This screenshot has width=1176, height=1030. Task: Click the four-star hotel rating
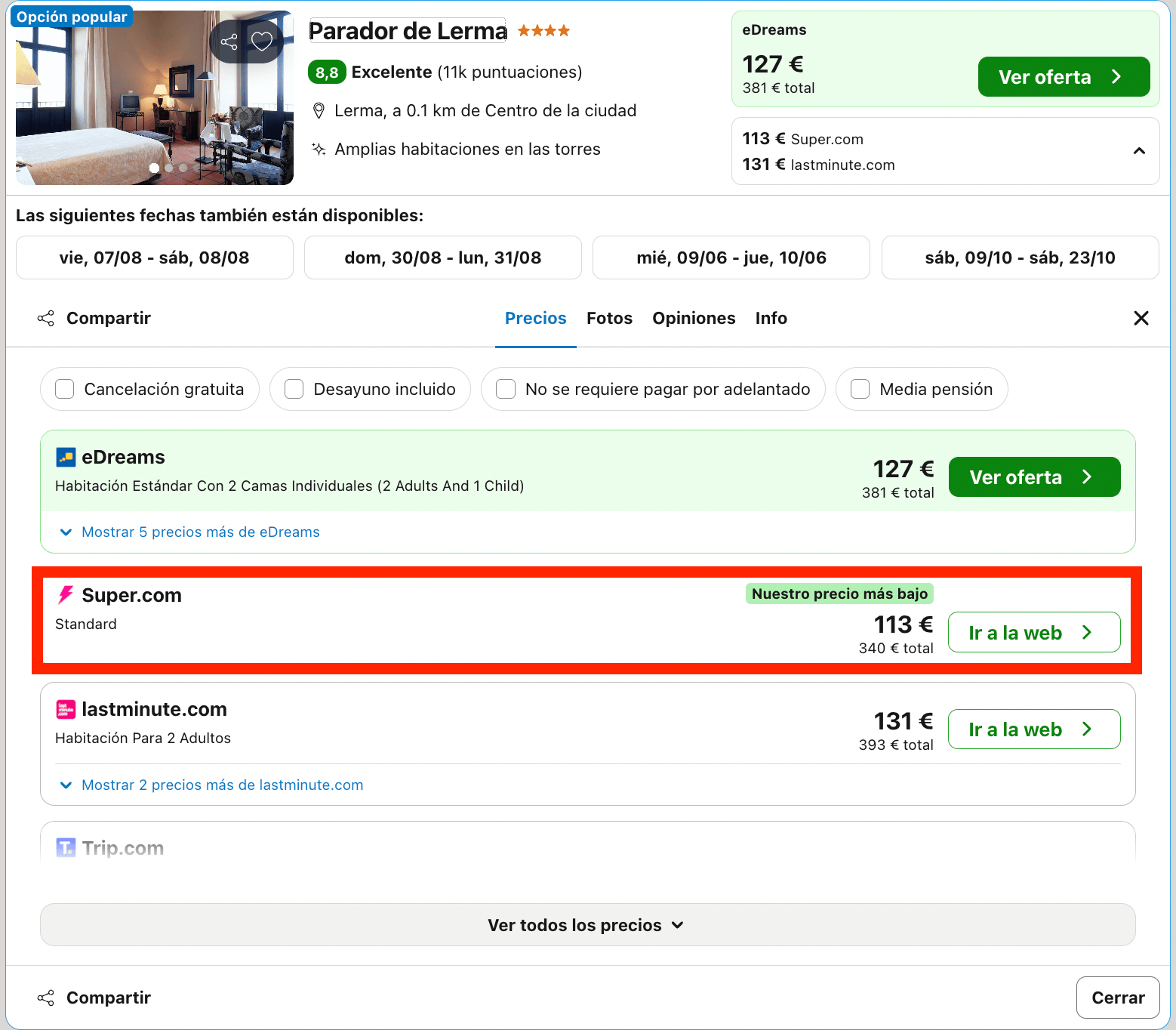point(543,31)
